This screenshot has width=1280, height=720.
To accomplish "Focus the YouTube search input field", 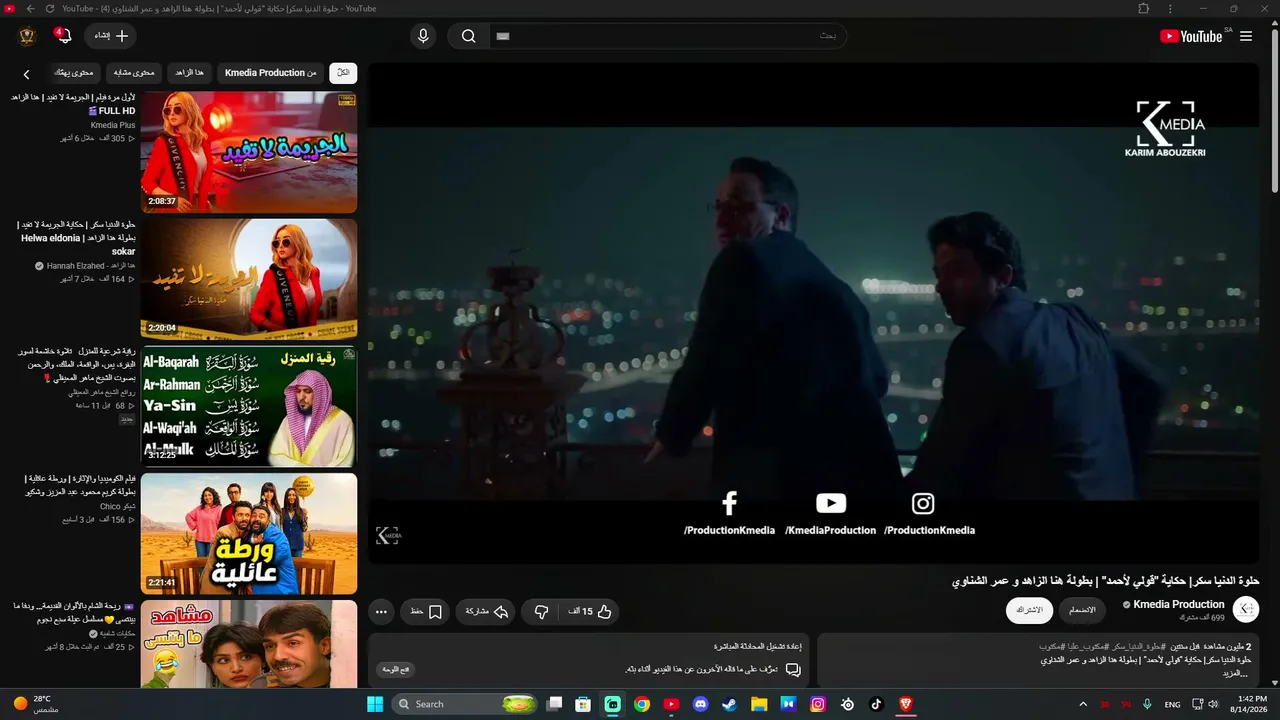I will coord(668,36).
